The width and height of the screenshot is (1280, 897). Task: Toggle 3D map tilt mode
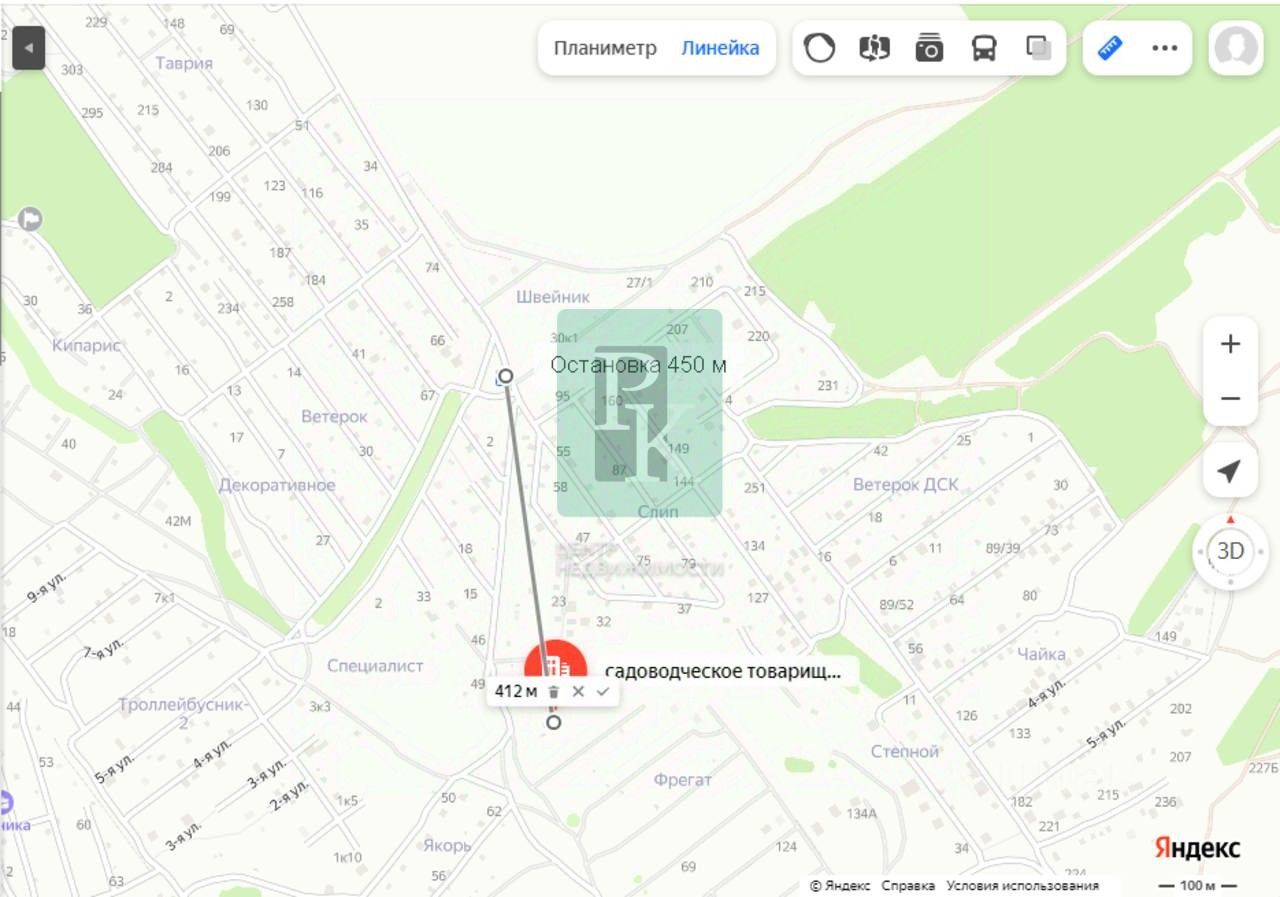(1230, 551)
